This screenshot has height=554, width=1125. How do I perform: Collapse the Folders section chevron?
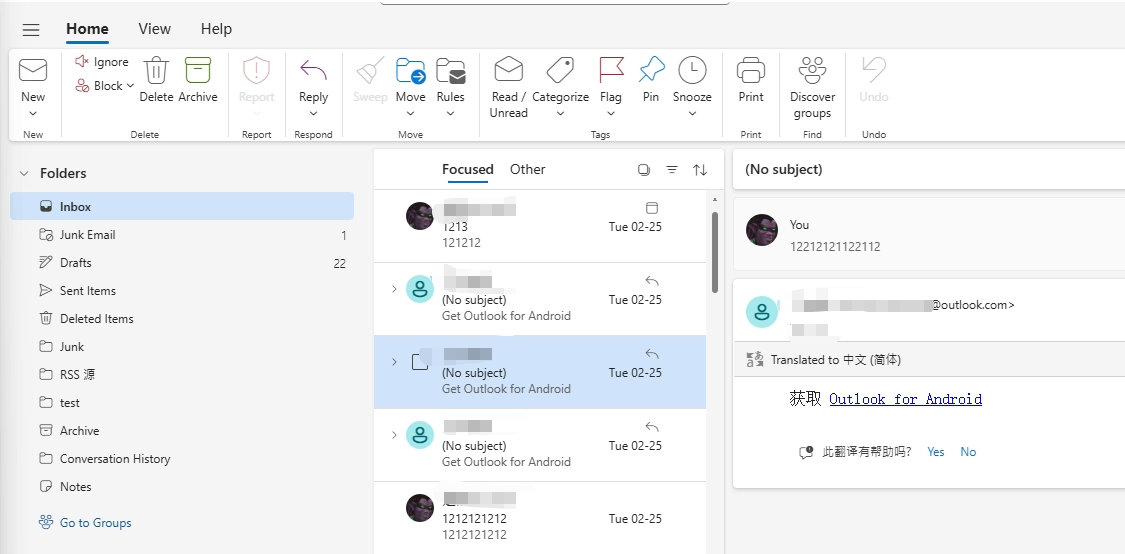pyautogui.click(x=24, y=173)
